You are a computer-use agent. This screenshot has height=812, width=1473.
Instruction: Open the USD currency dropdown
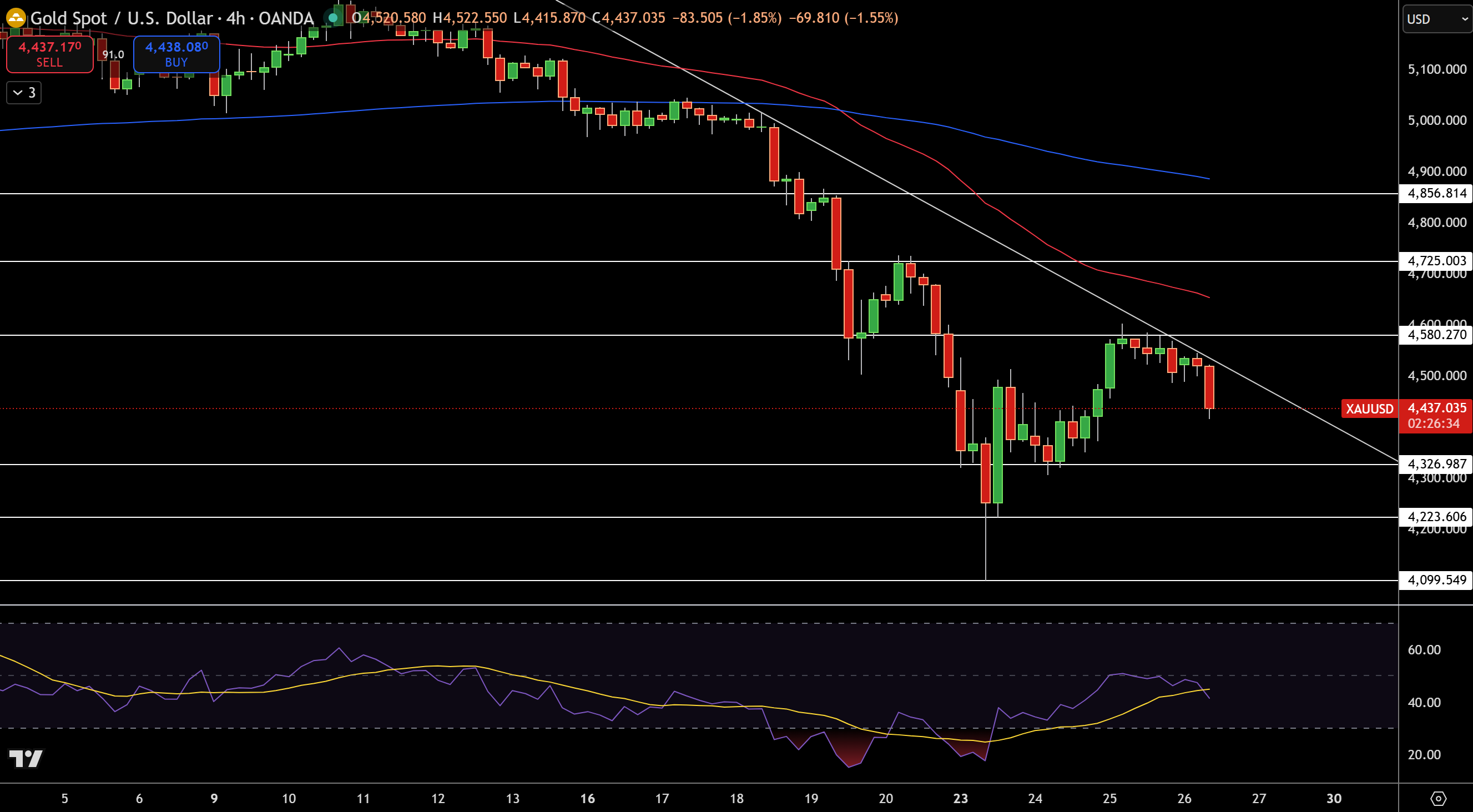[x=1437, y=19]
